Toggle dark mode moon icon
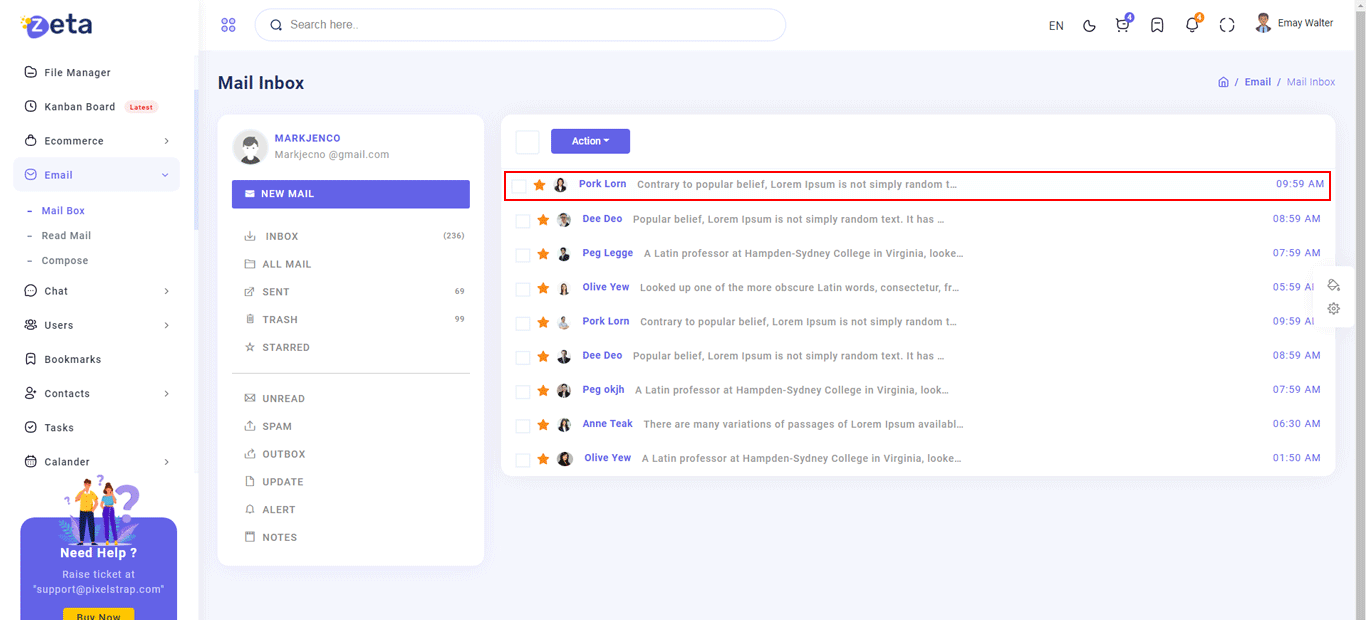 point(1089,25)
